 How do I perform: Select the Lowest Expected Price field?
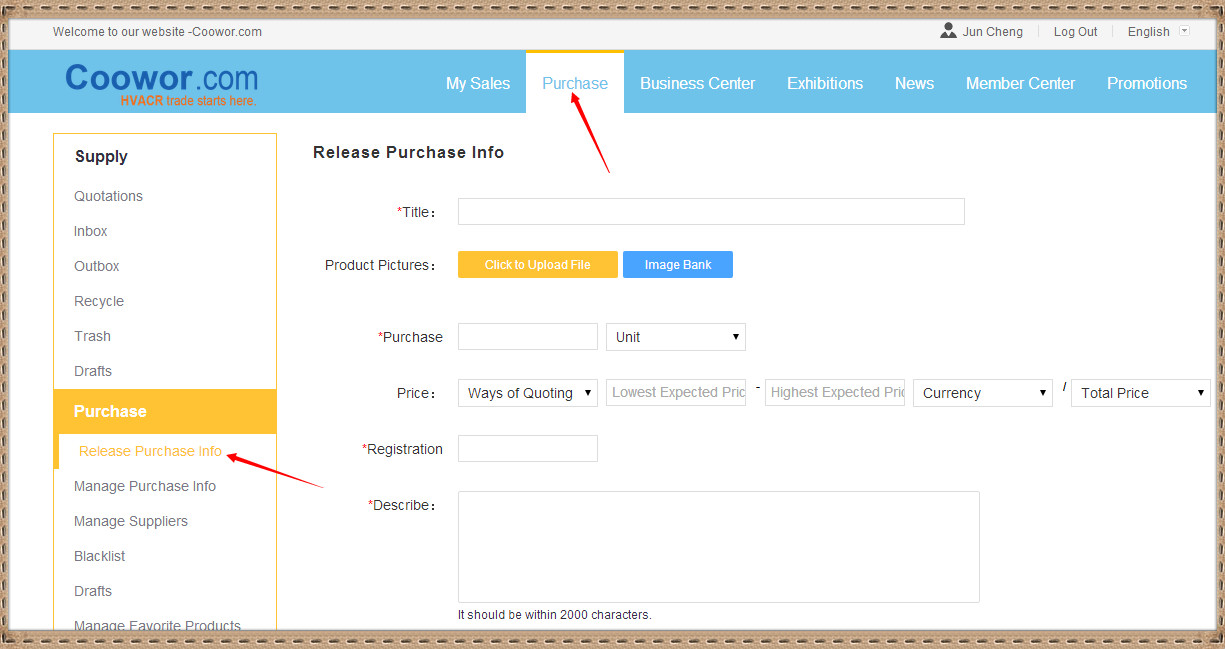(x=676, y=393)
